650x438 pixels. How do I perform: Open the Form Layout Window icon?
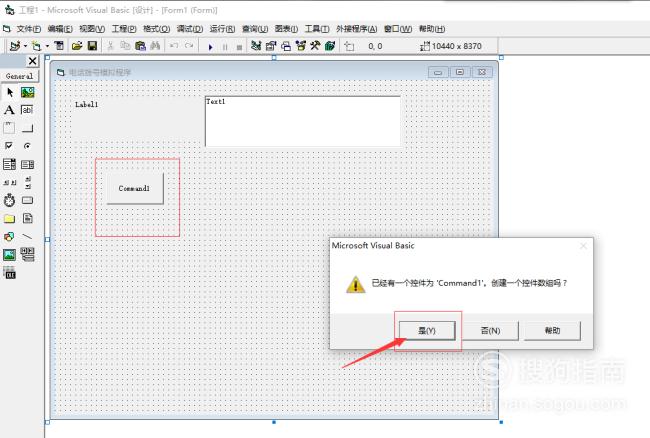286,46
